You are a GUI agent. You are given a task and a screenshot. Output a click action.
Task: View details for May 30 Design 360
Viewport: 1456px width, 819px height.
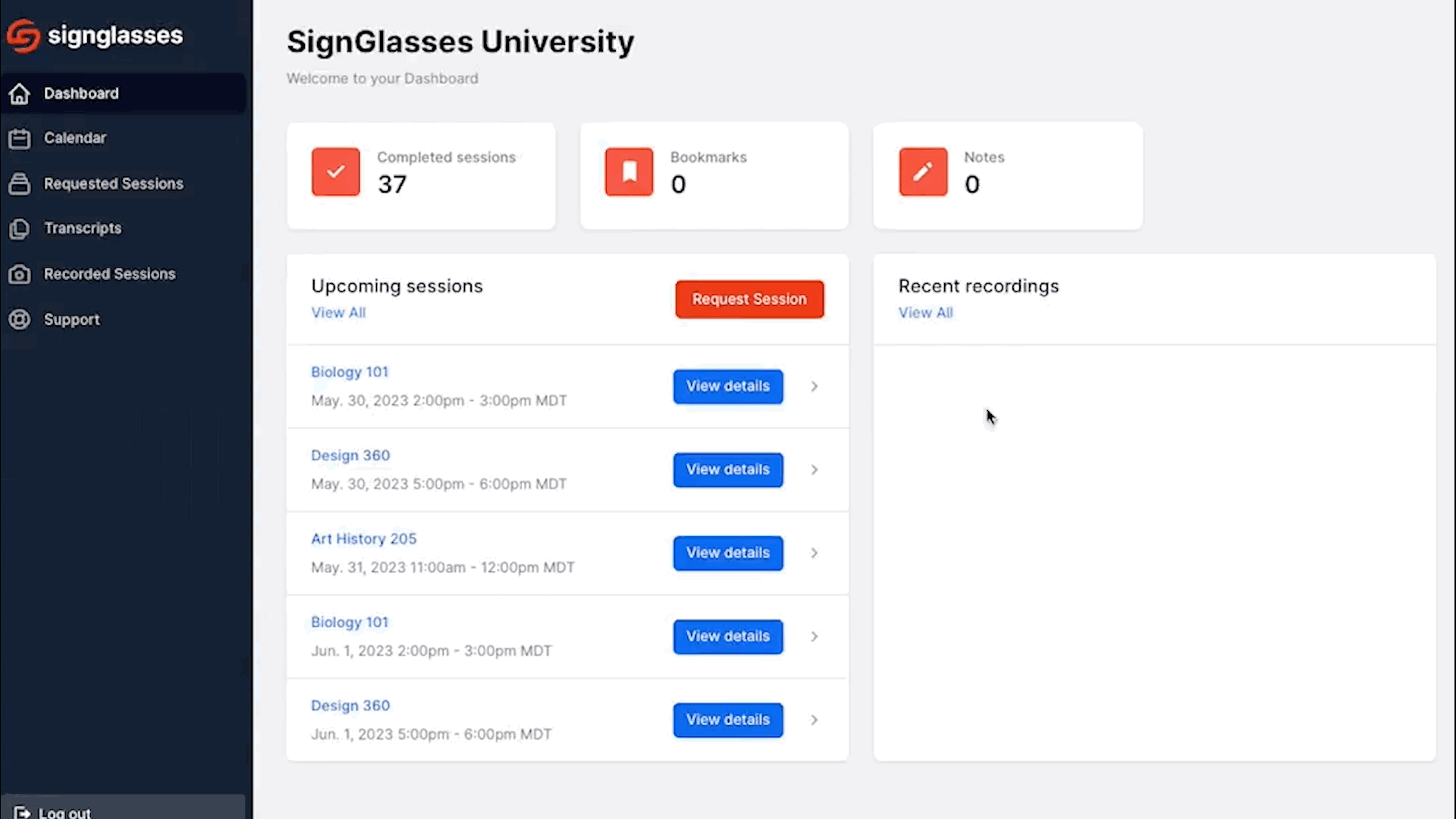[727, 470]
